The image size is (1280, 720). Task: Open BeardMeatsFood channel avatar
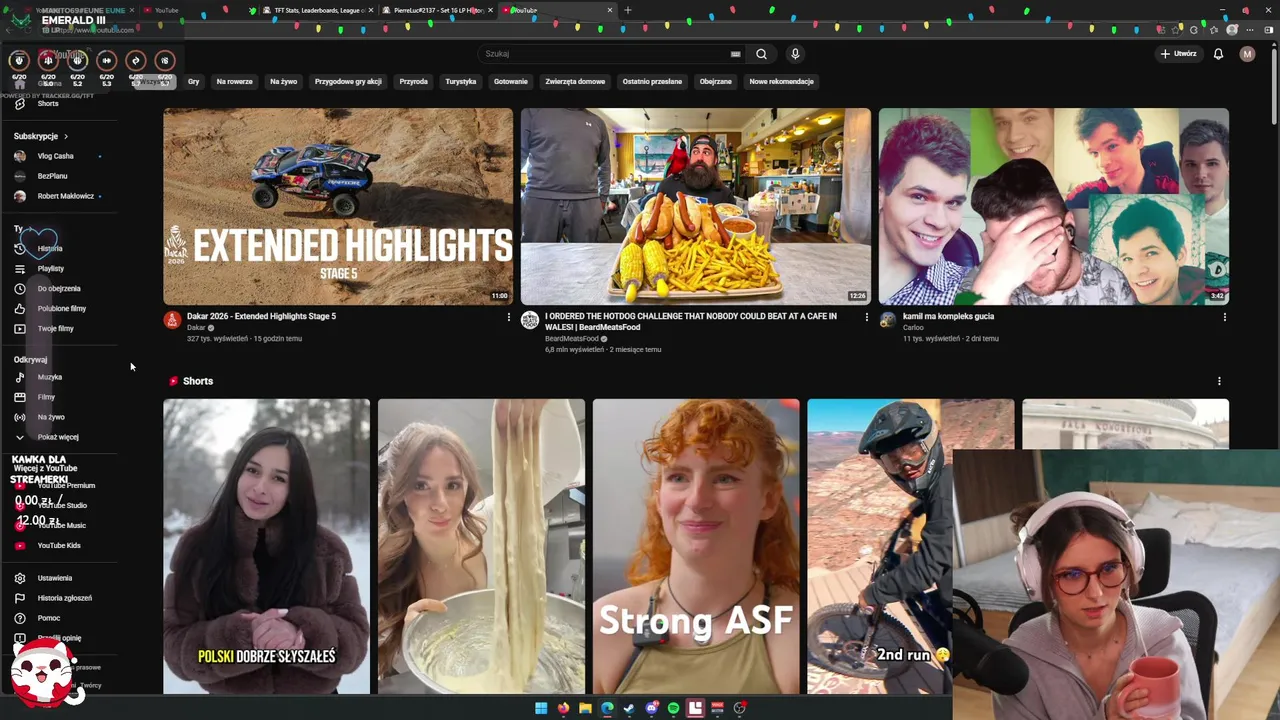530,320
